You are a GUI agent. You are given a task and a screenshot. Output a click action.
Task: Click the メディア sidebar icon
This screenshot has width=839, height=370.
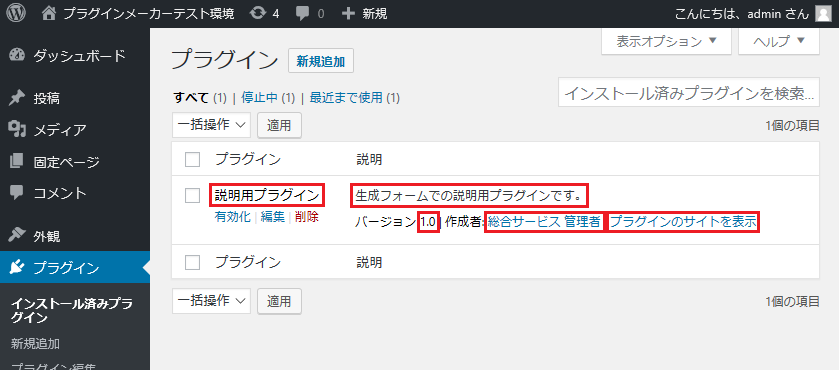click(17, 130)
